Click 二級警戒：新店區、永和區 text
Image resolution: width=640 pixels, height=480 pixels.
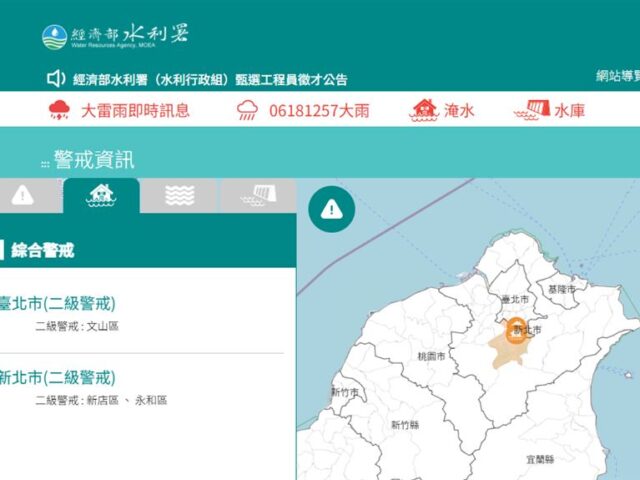(101, 400)
